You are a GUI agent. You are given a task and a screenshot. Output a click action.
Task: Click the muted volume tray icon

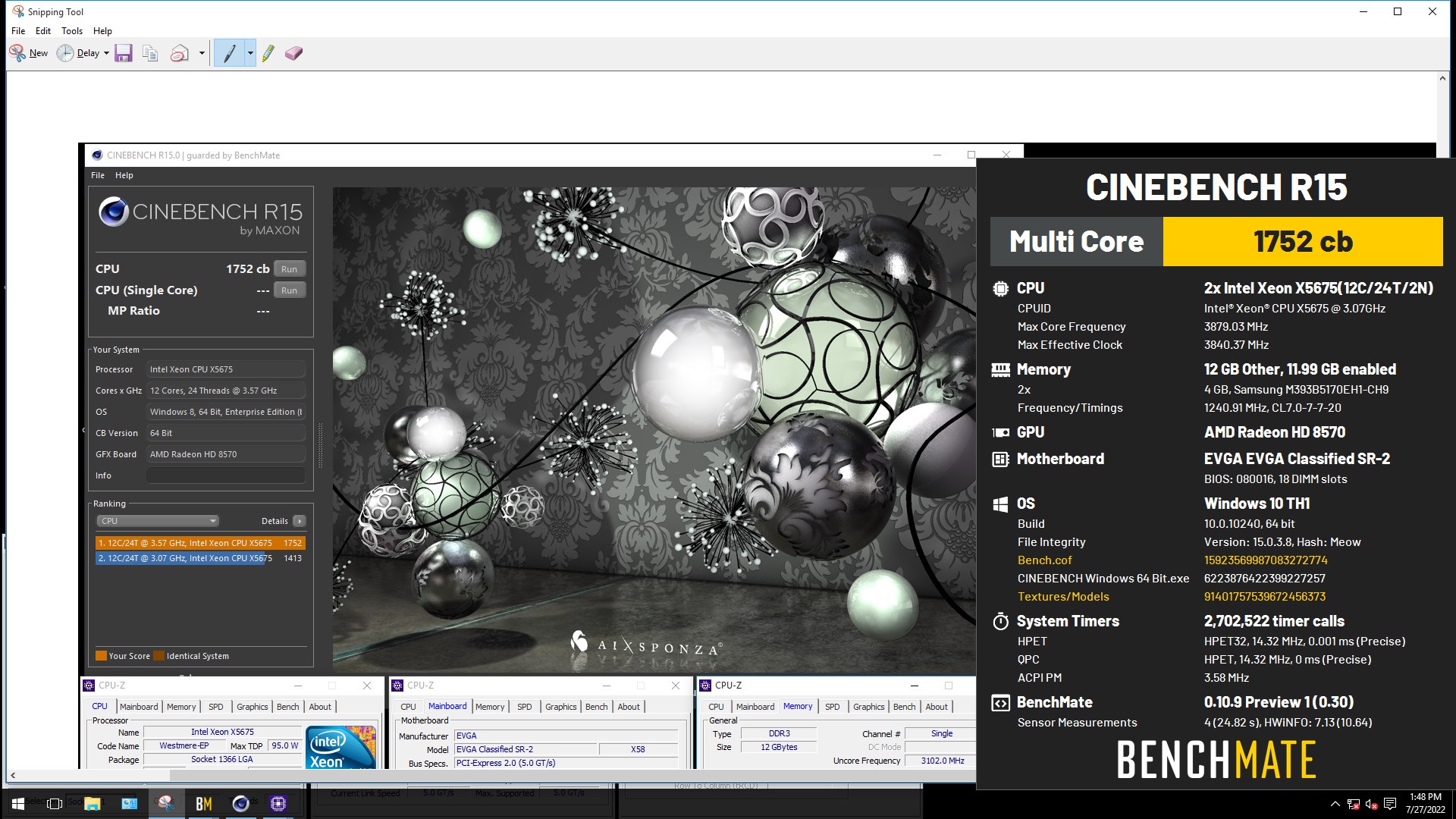[1371, 804]
